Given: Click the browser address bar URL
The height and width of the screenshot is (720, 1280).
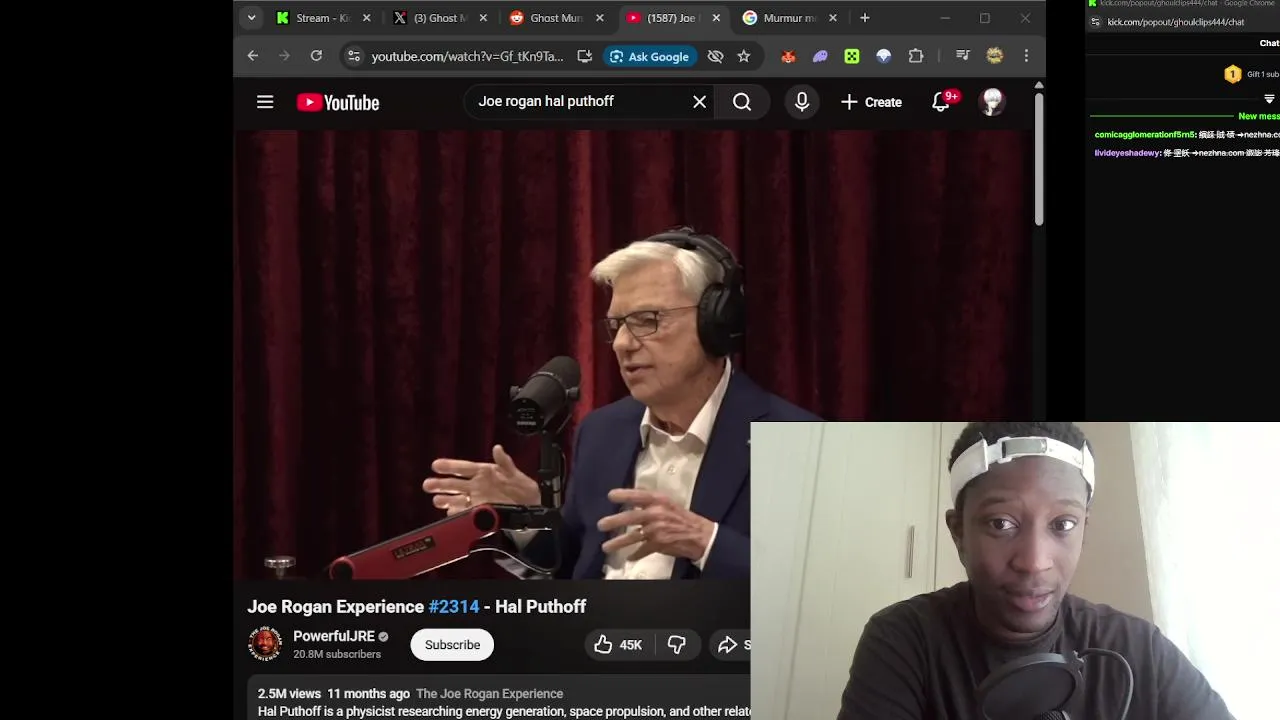Looking at the screenshot, I should coord(467,56).
